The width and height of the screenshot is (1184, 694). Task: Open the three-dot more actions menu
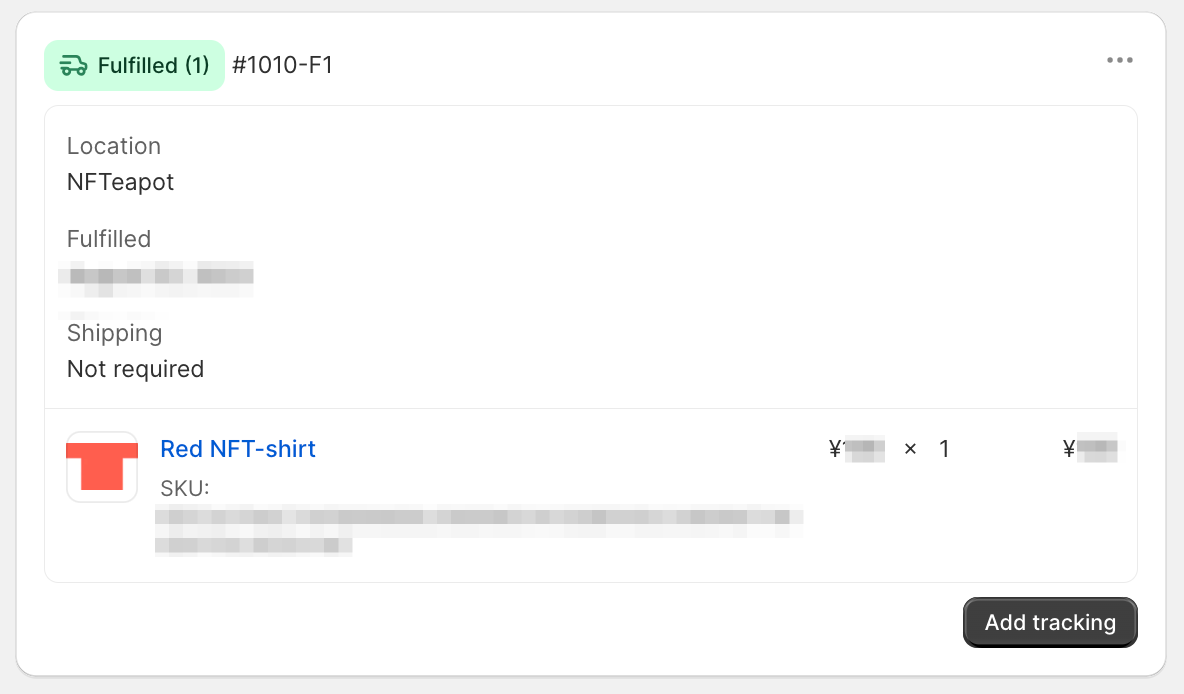[1119, 61]
